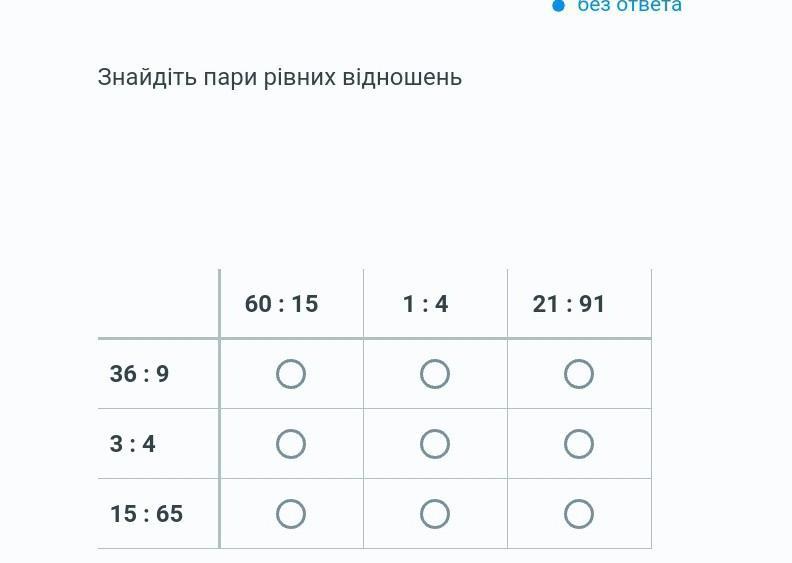
Task: Select radio for 3 : 4 and 21 : 91
Action: (579, 444)
